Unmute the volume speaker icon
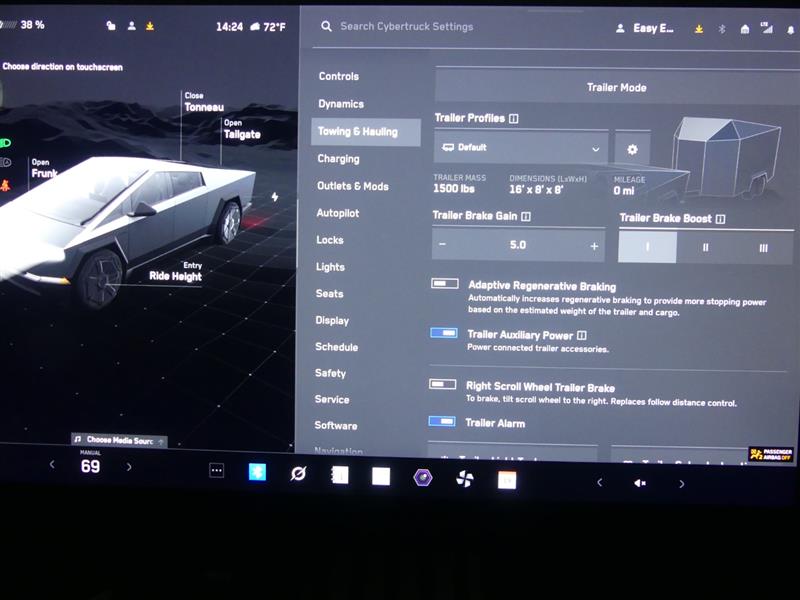This screenshot has height=600, width=800. click(640, 483)
